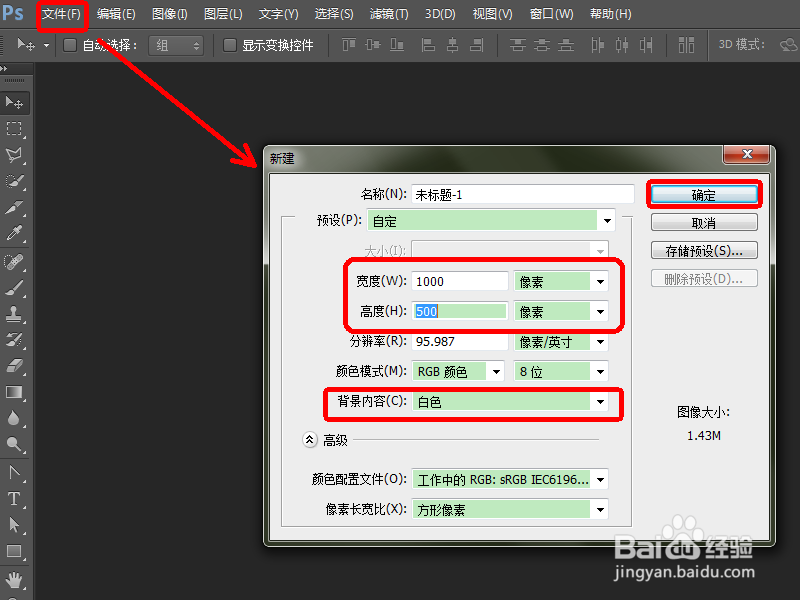Expand the toolbox double-arrow toggle
The height and width of the screenshot is (600, 800).
pyautogui.click(x=4, y=68)
